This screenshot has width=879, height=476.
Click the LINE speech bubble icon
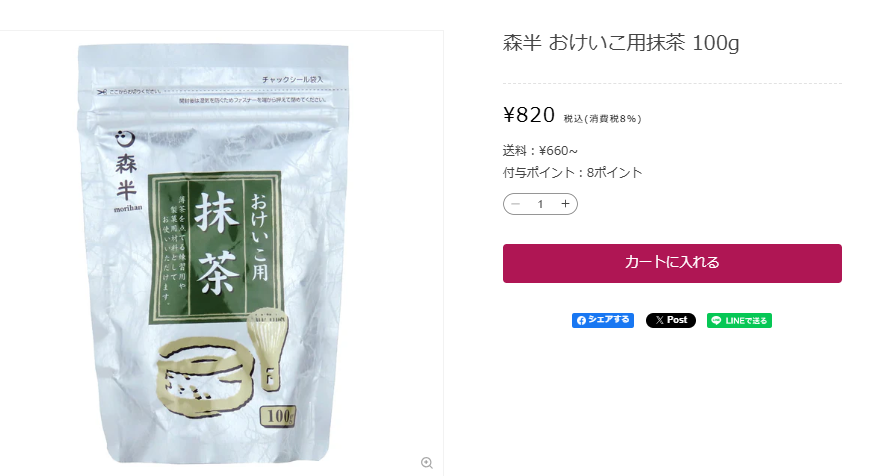[716, 320]
